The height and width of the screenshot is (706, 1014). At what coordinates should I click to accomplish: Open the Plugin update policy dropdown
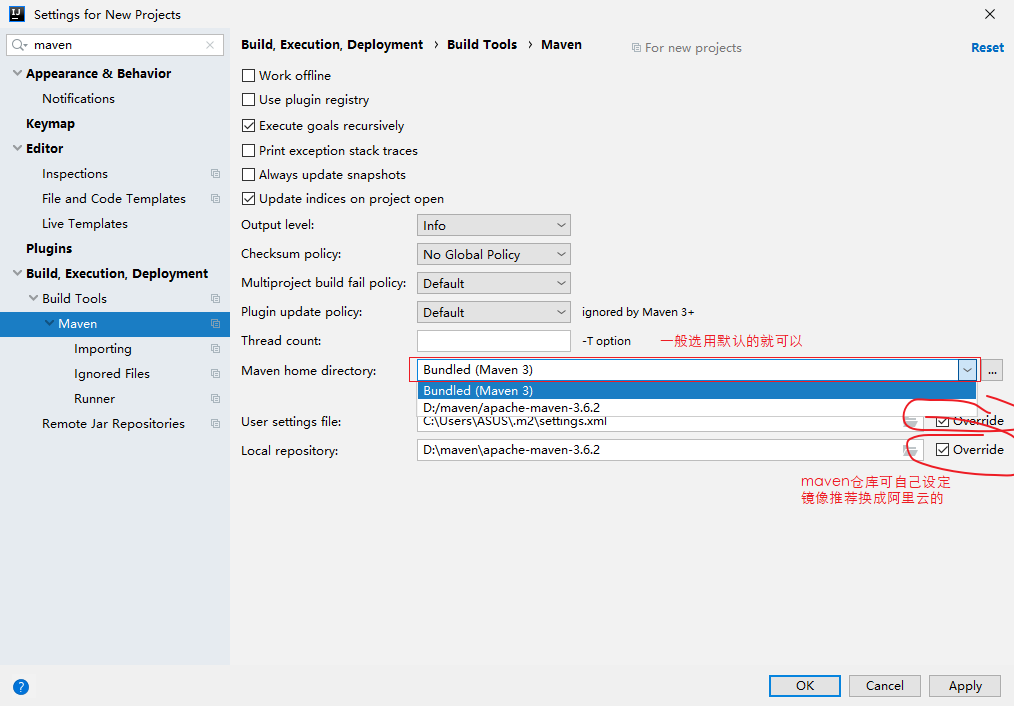[x=493, y=312]
